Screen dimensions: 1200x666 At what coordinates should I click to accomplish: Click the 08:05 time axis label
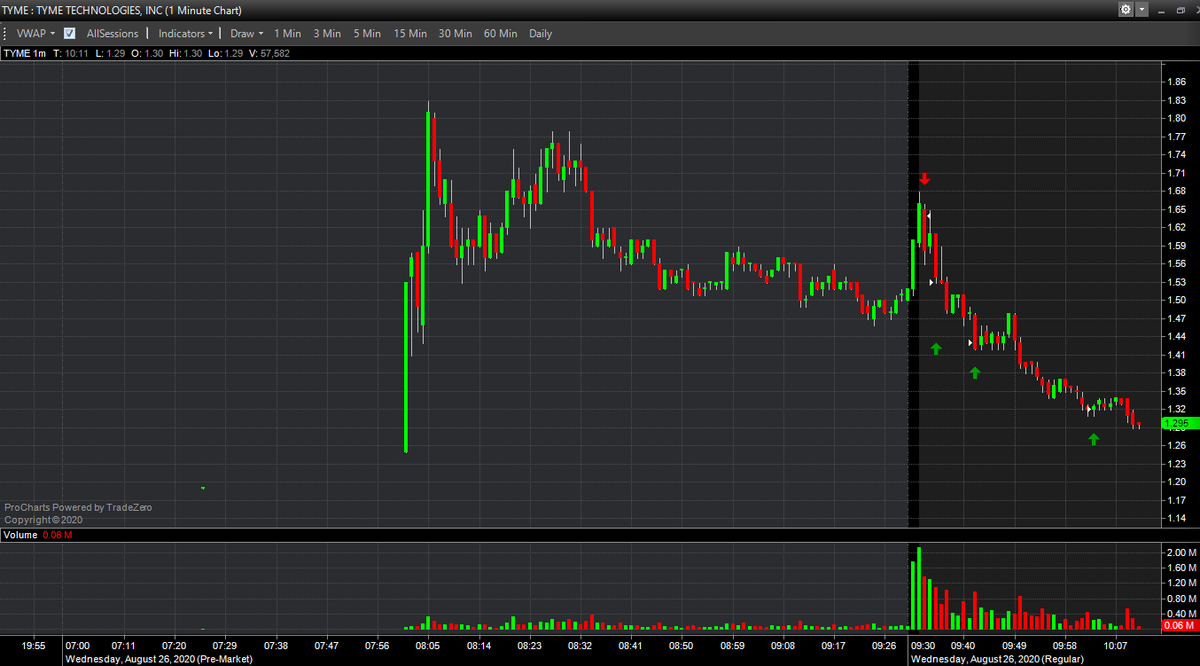[x=430, y=646]
